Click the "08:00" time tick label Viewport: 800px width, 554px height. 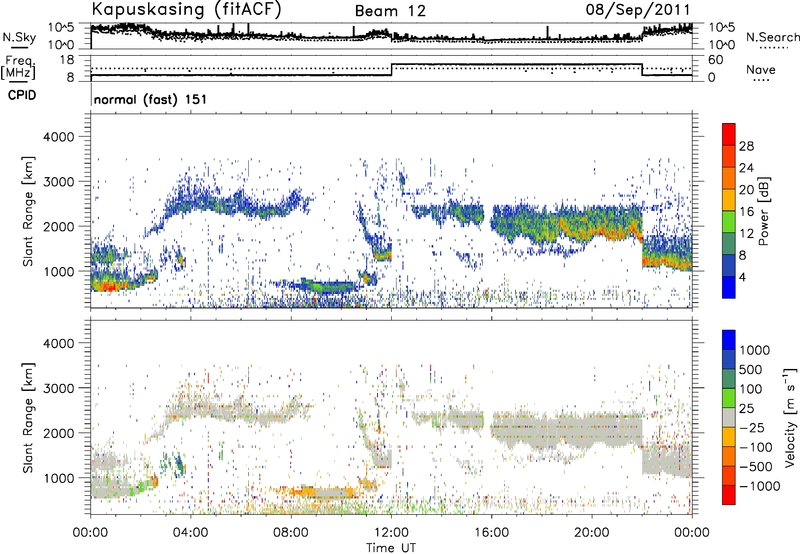point(291,533)
